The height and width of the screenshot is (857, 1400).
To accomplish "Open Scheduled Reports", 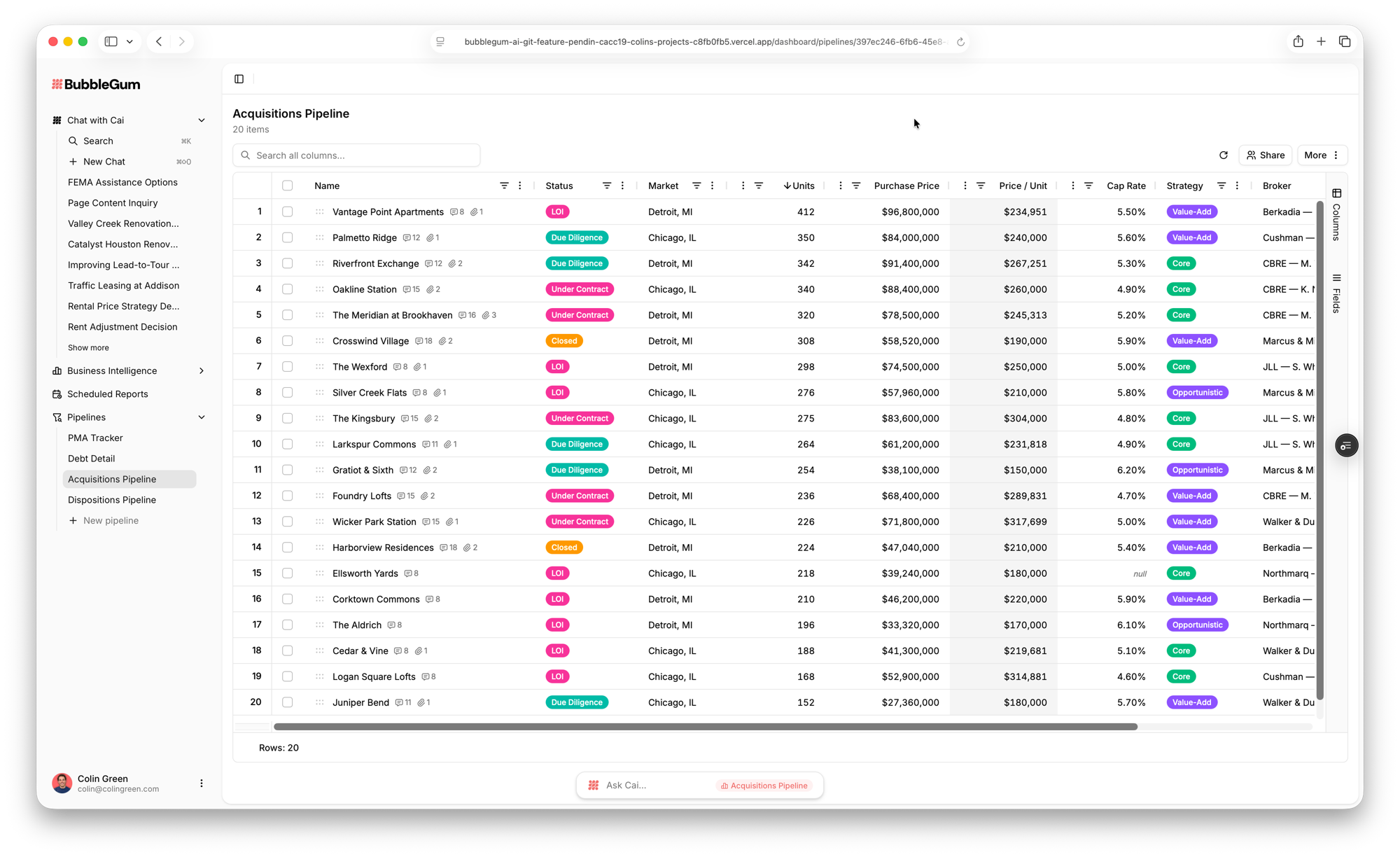I will coord(108,394).
